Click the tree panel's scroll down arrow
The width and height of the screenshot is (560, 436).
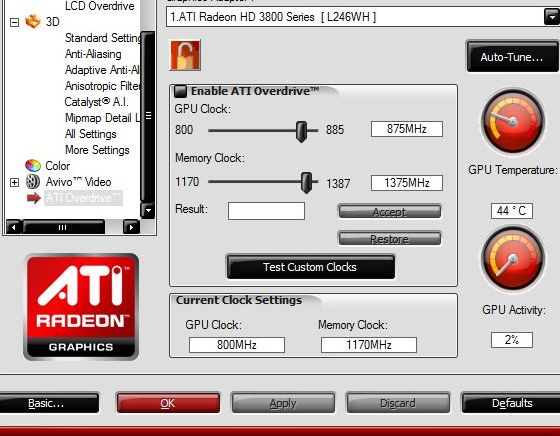(148, 210)
